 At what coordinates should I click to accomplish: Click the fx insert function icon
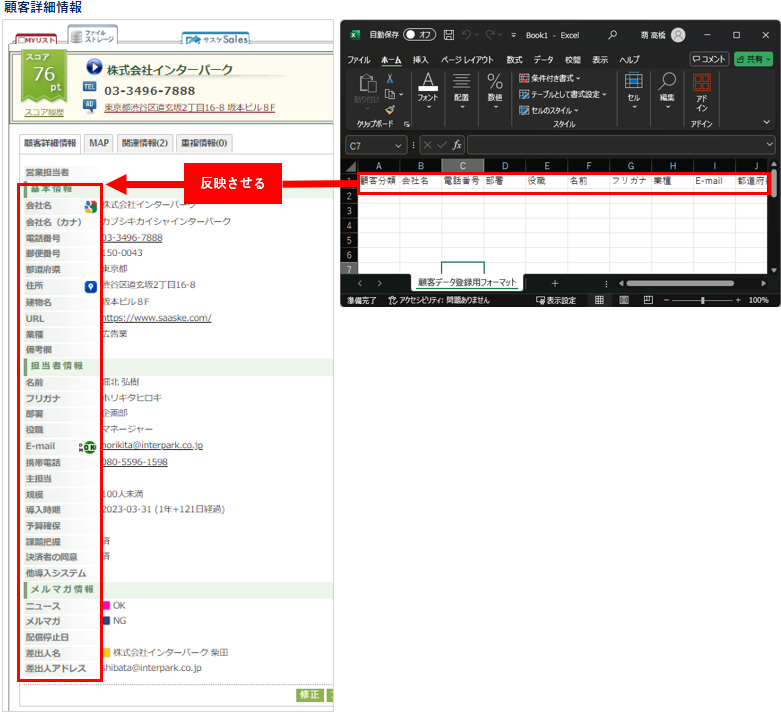[x=457, y=145]
